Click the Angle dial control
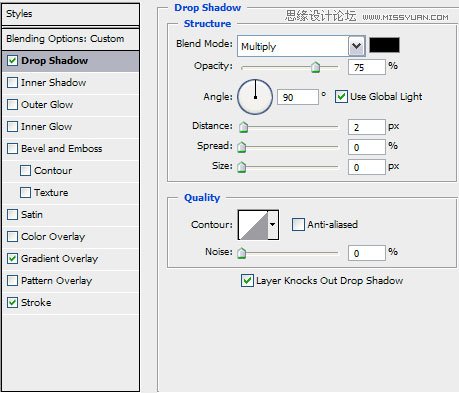This screenshot has height=393, width=459. 255,97
